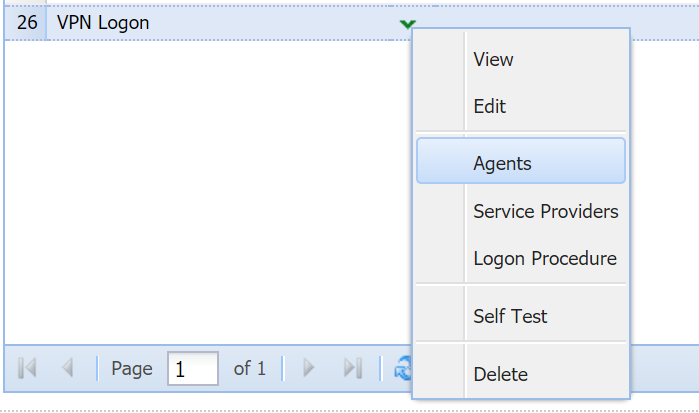Choose Delete in the context menu

[500, 375]
